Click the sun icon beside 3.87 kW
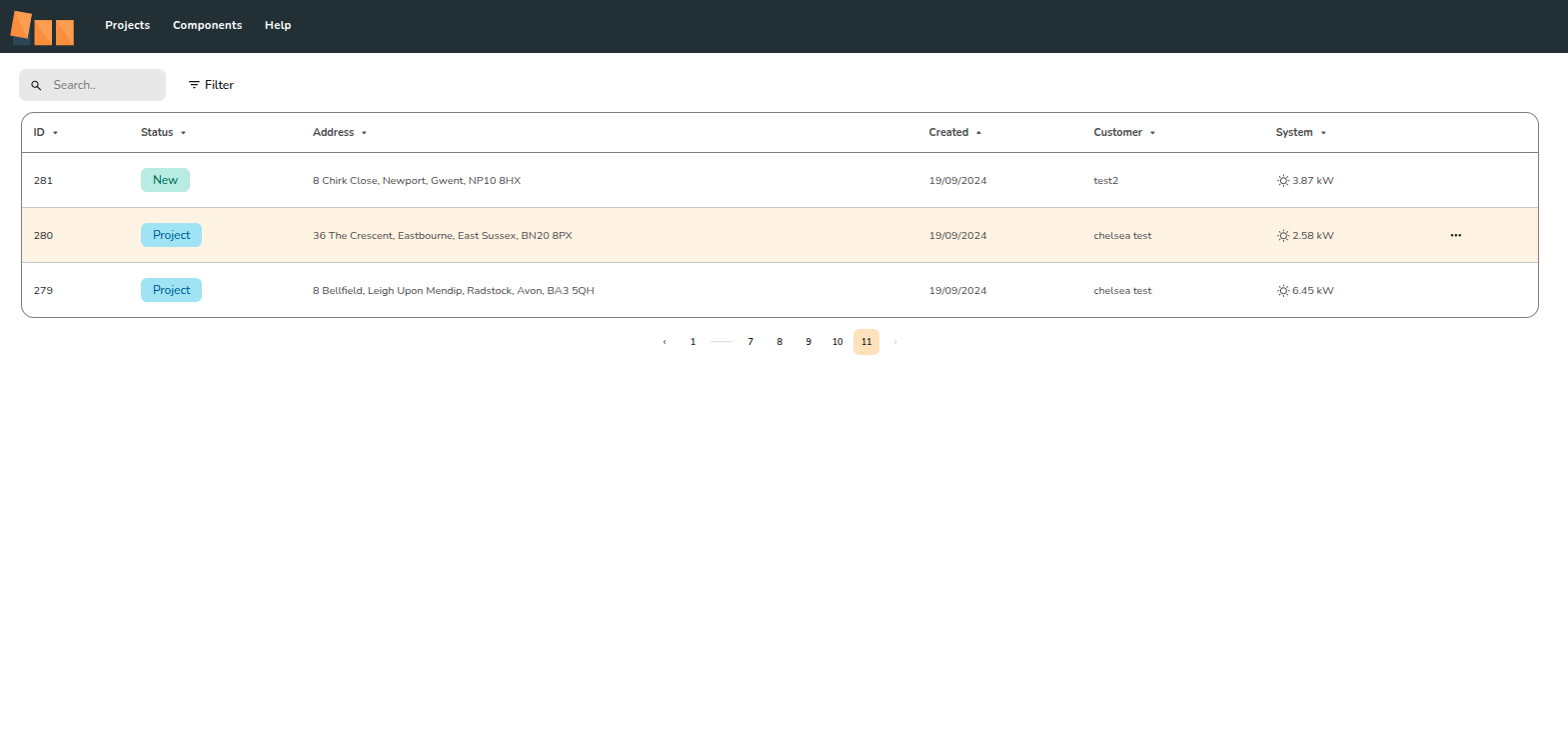This screenshot has height=748, width=1568. 1283,181
